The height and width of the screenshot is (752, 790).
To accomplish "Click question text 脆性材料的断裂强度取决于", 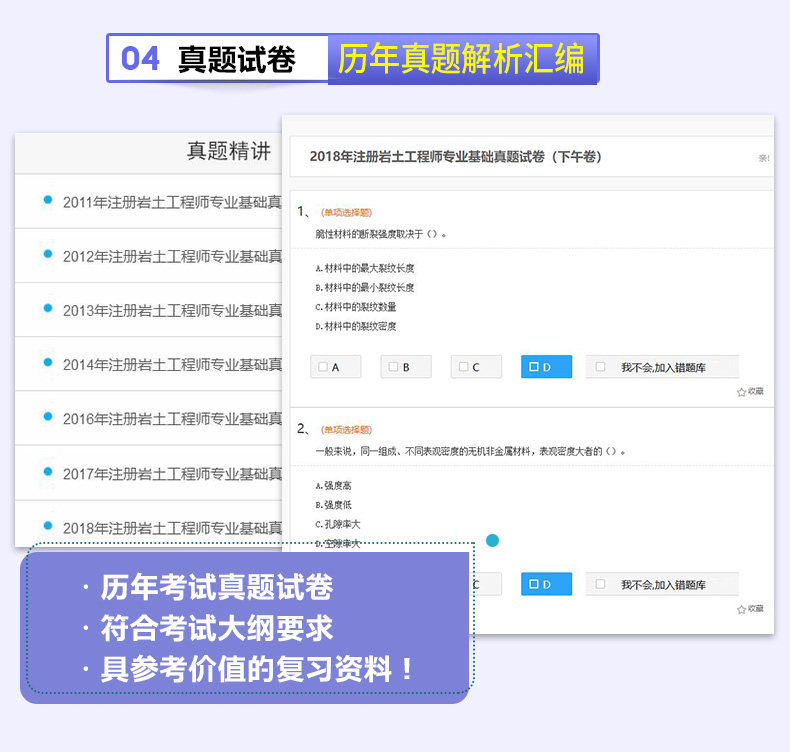I will click(x=369, y=234).
